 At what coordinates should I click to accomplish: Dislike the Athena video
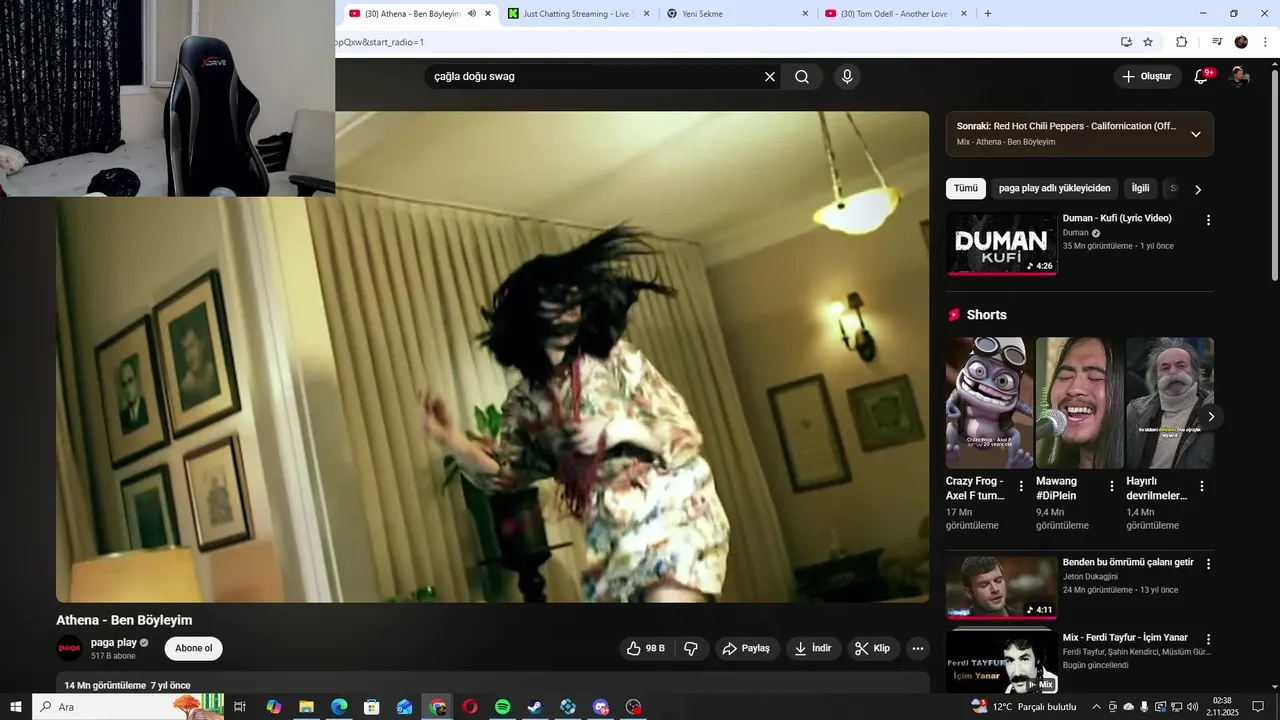click(x=691, y=648)
